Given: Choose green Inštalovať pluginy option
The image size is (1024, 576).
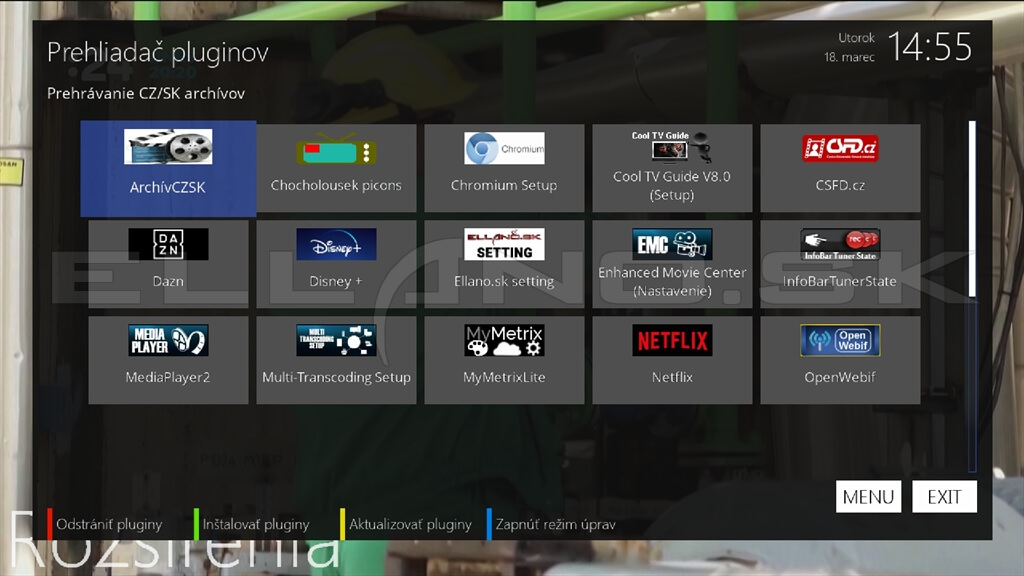Looking at the screenshot, I should pyautogui.click(x=251, y=524).
